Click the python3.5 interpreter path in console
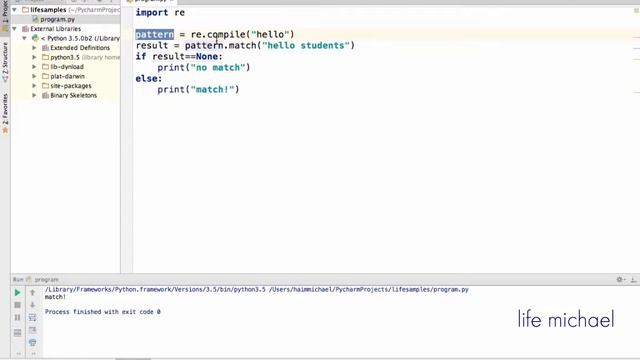This screenshot has width=640, height=360. point(155,289)
